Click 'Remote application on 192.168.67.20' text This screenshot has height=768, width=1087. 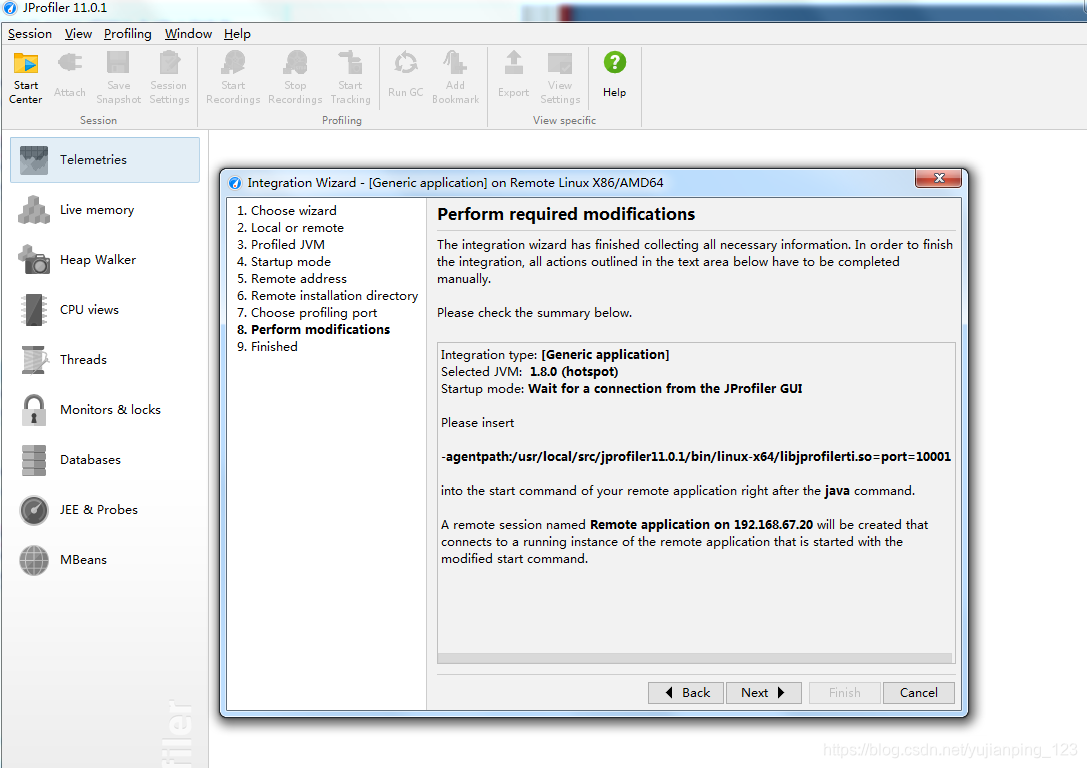(x=701, y=525)
